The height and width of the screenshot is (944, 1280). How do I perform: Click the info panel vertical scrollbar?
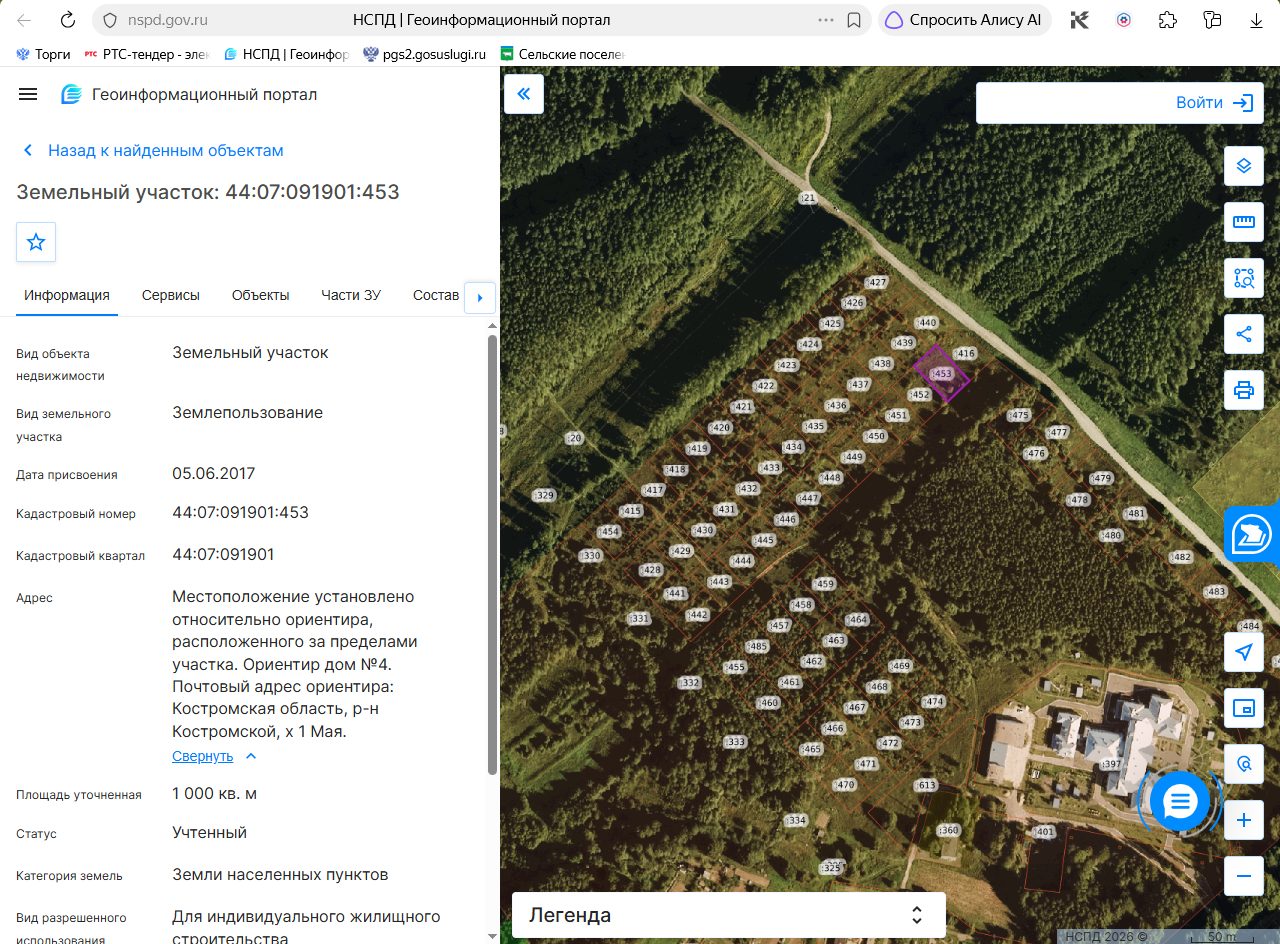point(491,555)
